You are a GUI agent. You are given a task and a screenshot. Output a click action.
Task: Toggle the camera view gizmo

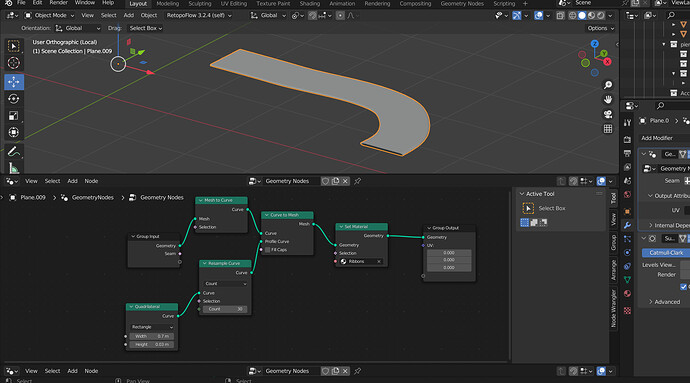click(608, 114)
